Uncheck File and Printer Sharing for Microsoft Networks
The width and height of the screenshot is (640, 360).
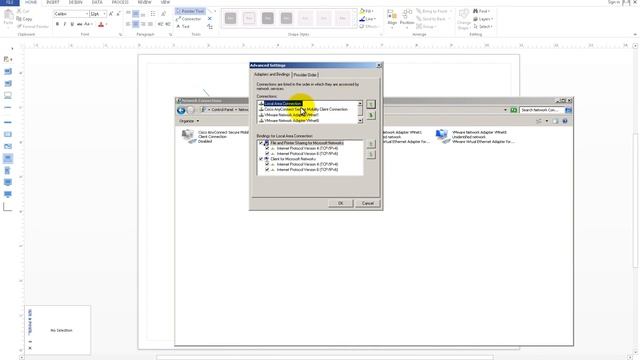(x=261, y=143)
